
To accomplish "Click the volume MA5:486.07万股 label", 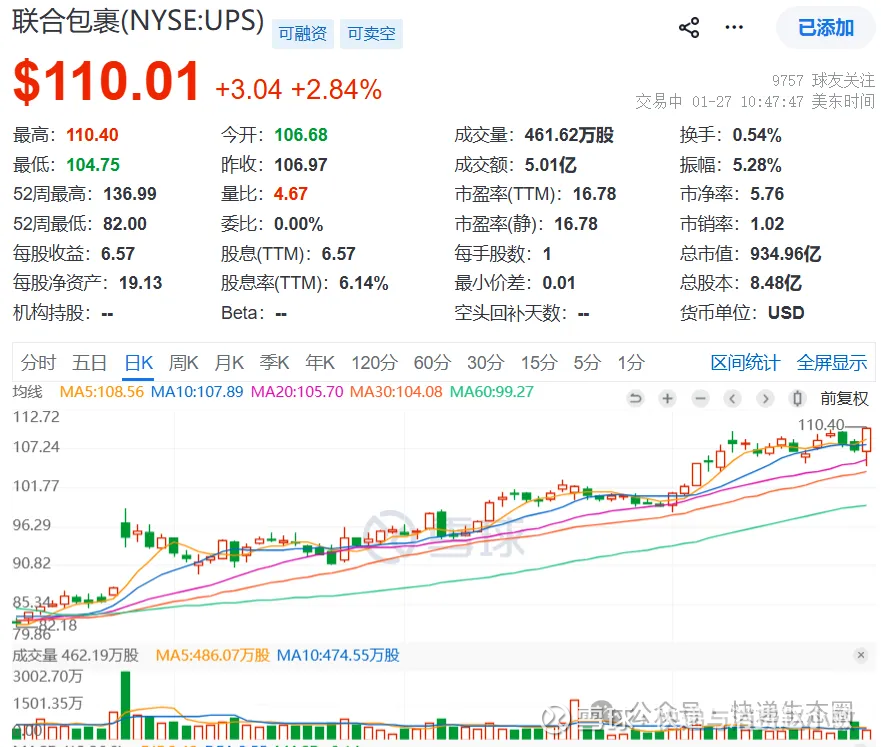I will 213,655.
